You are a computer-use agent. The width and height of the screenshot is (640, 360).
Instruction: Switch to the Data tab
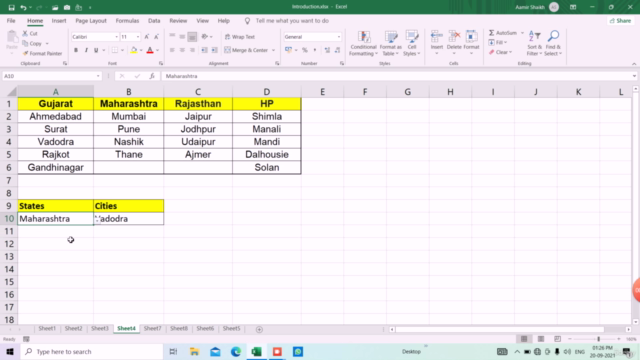point(154,21)
